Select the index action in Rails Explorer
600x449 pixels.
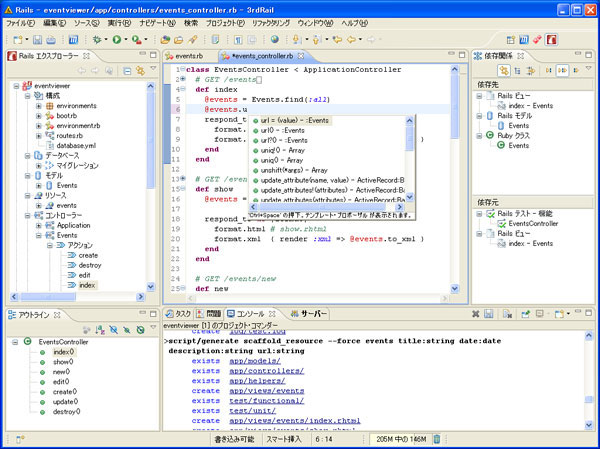tap(87, 285)
